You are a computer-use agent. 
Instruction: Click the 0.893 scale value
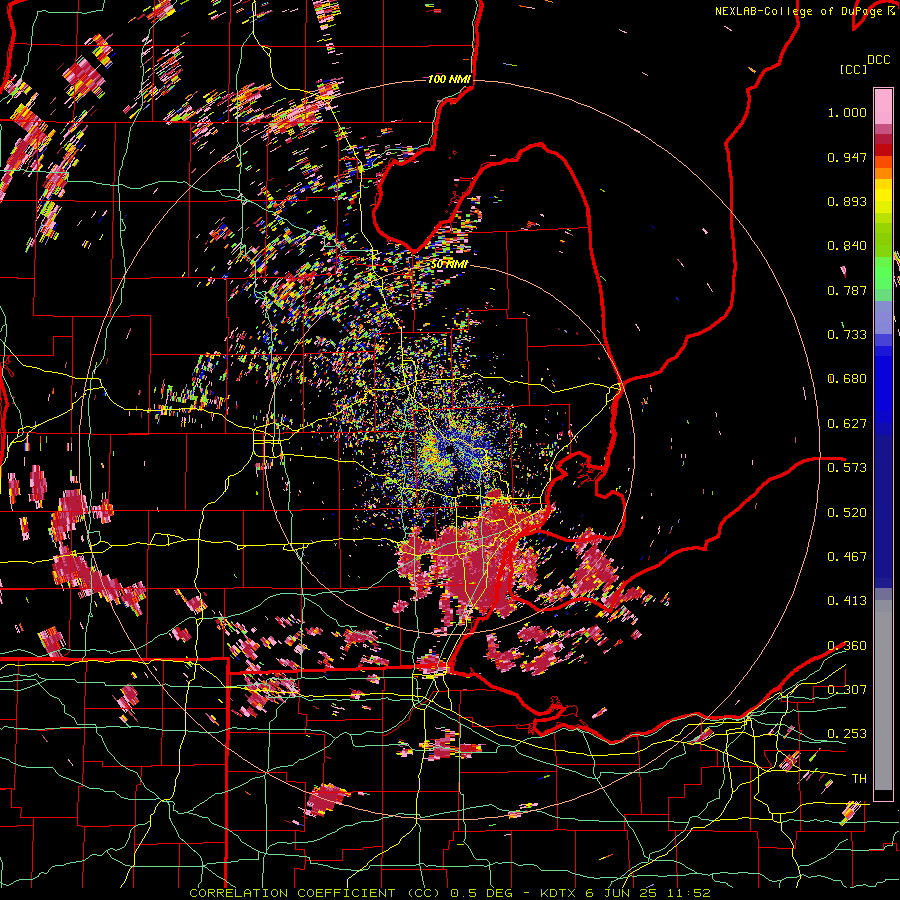click(x=847, y=201)
